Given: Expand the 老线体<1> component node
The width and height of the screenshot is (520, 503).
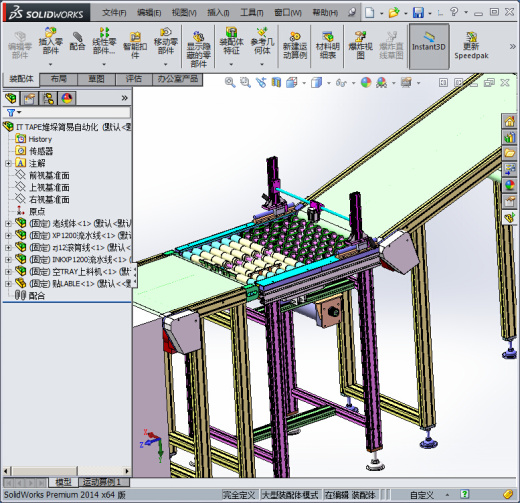Looking at the screenshot, I should tap(8, 224).
